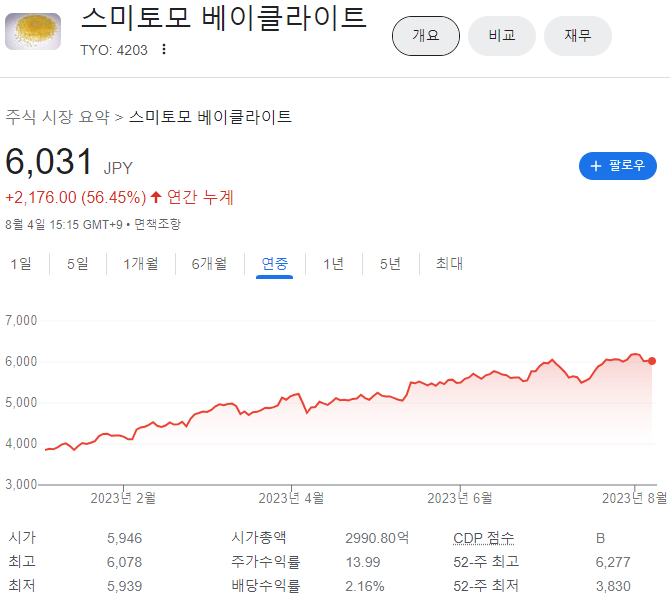
Task: Click the 2023년 8월 axis label
Action: [x=635, y=498]
